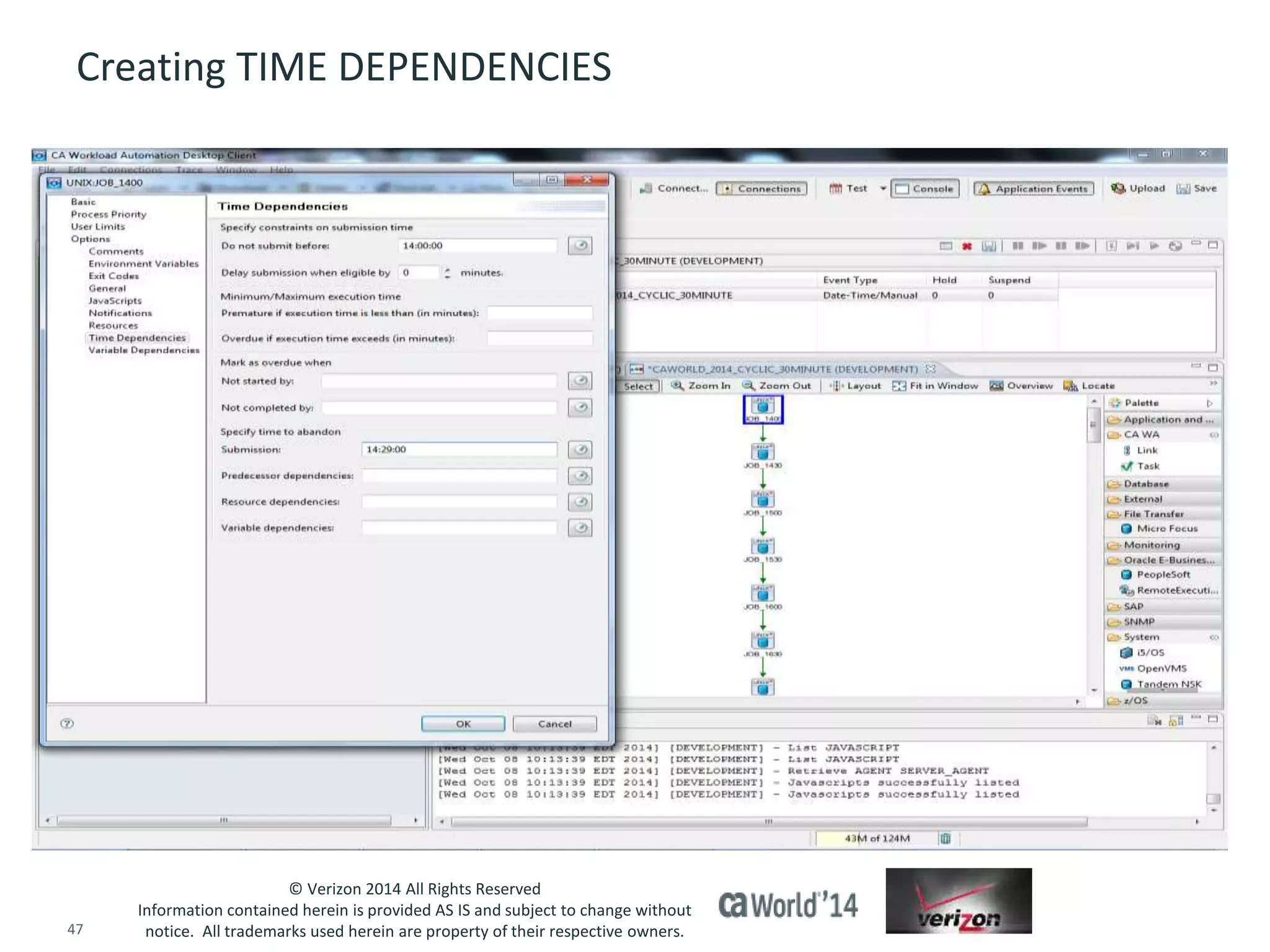The image size is (1270, 952).
Task: Collapse the Palette panel arrow
Action: (x=1209, y=403)
